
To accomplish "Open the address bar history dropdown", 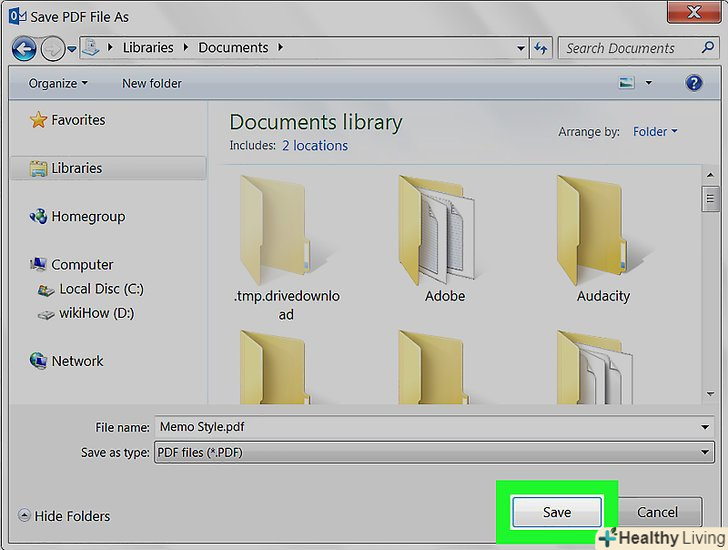I will pyautogui.click(x=521, y=48).
